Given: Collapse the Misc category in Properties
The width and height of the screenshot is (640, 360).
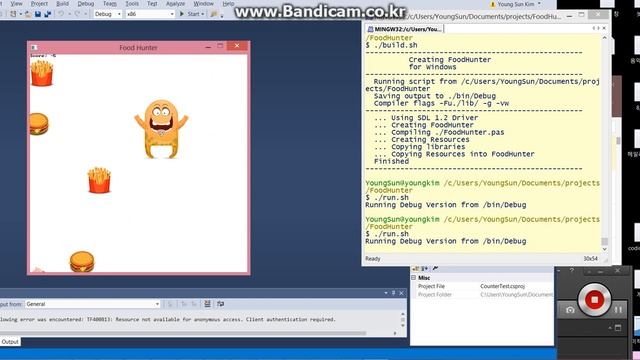Looking at the screenshot, I should coord(413,278).
